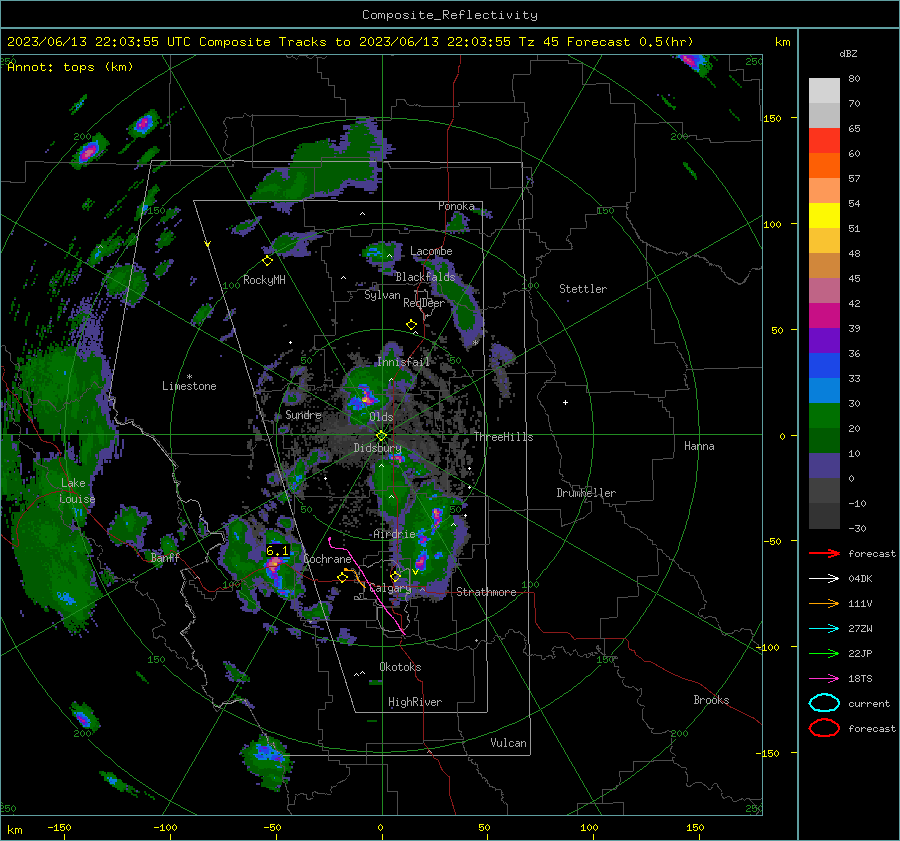Image resolution: width=900 pixels, height=841 pixels.
Task: Click the Banff town label
Action: pos(165,557)
